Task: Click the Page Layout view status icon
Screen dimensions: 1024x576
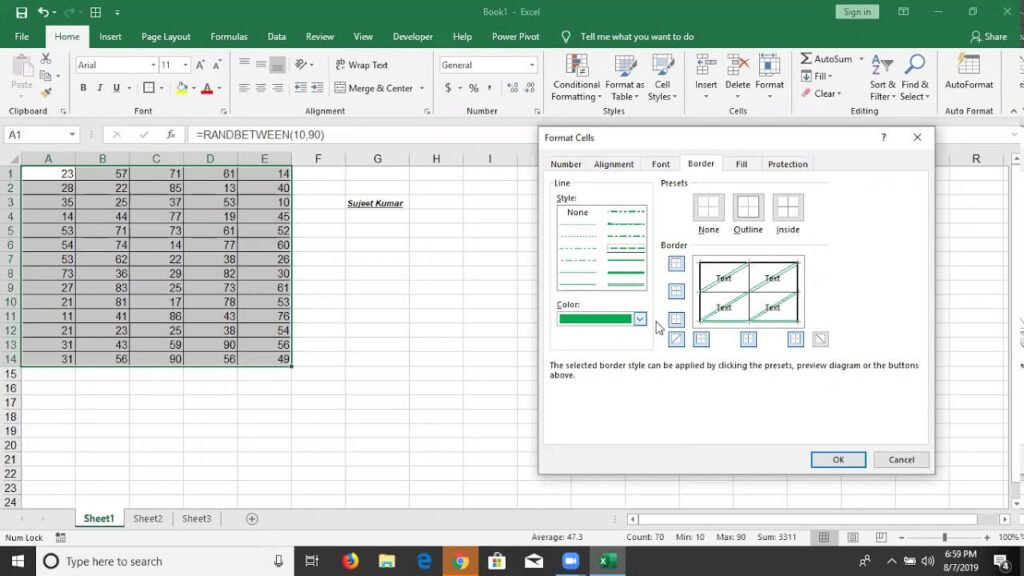Action: [853, 537]
